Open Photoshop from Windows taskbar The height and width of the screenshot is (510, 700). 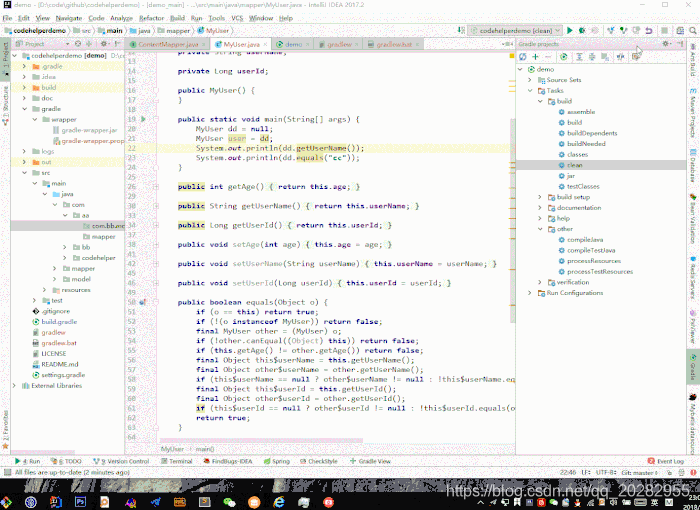[80, 502]
